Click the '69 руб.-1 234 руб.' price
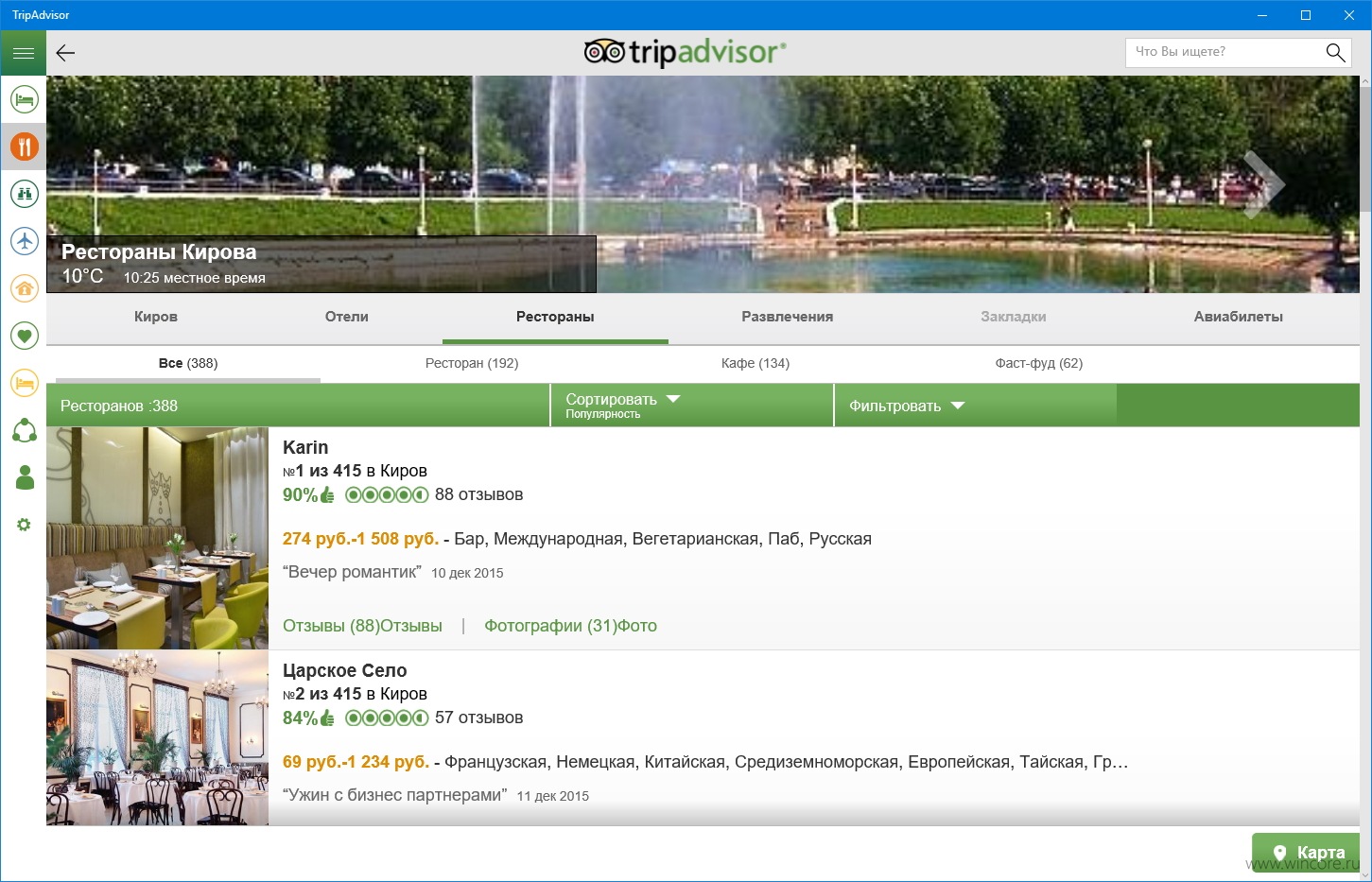The width and height of the screenshot is (1372, 882). [x=356, y=762]
